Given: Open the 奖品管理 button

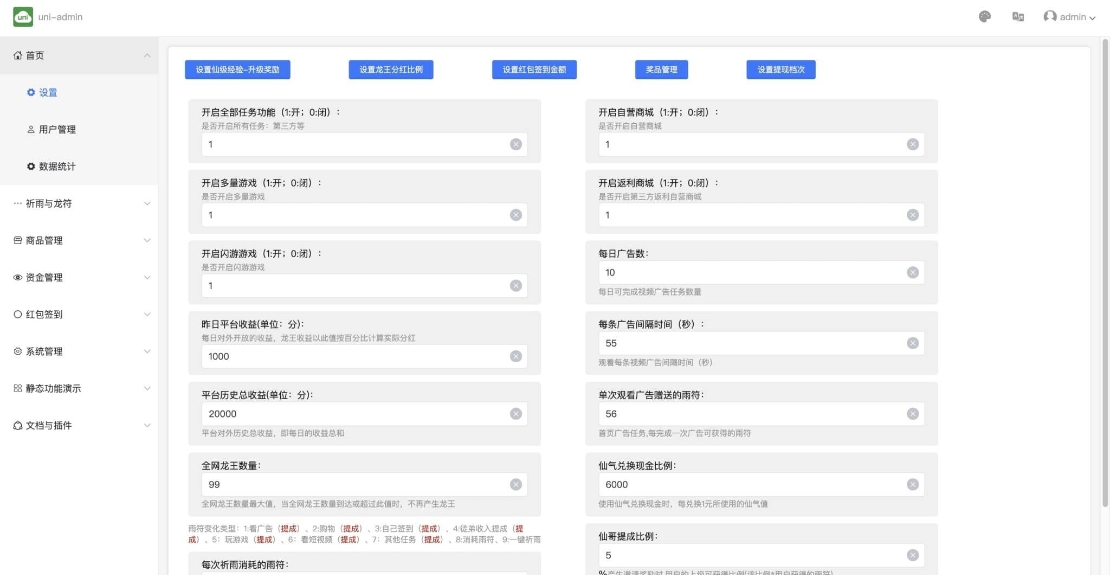Looking at the screenshot, I should [661, 70].
